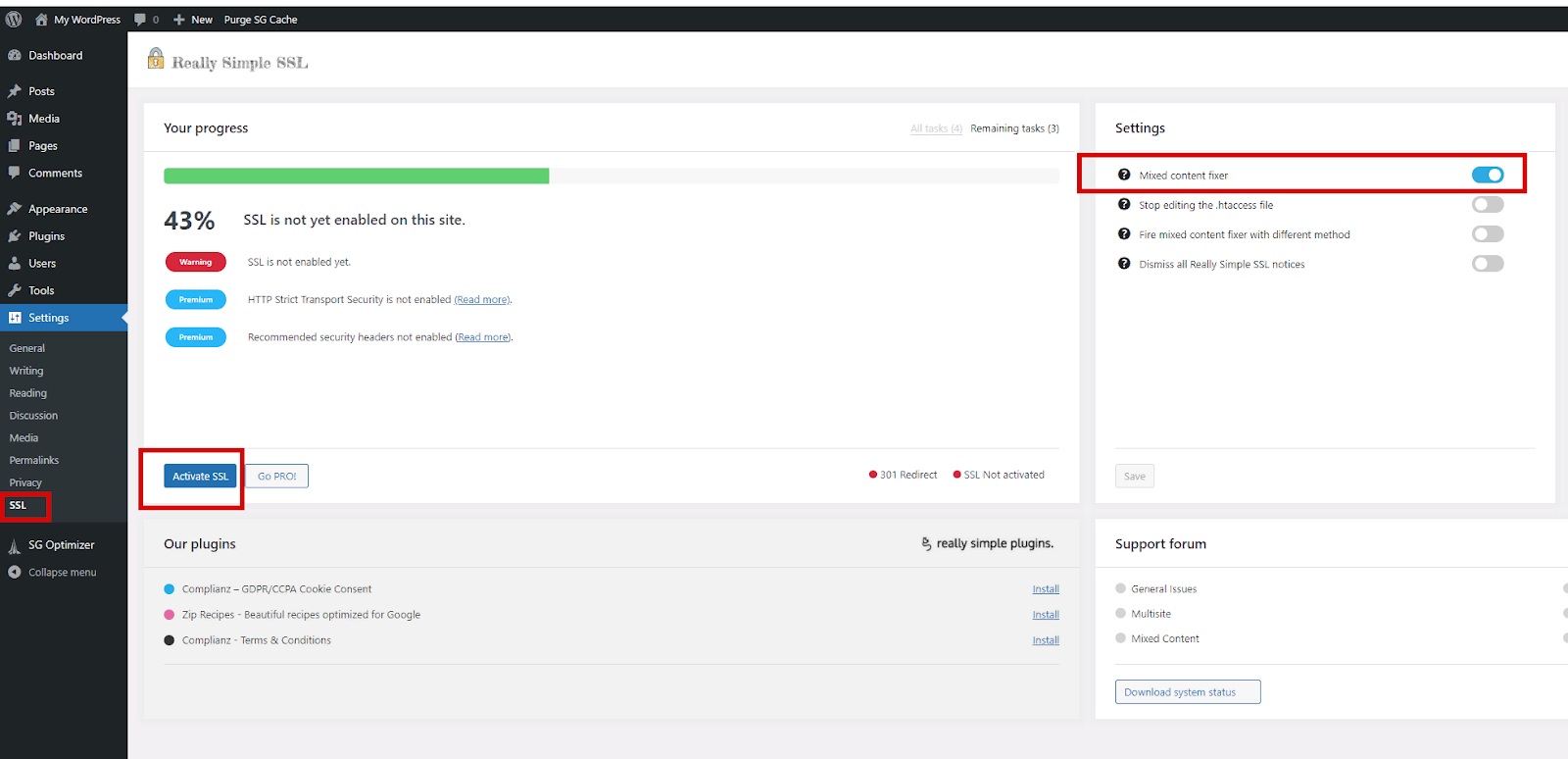Click the WordPress logo icon
This screenshot has width=1568, height=759.
click(x=14, y=19)
